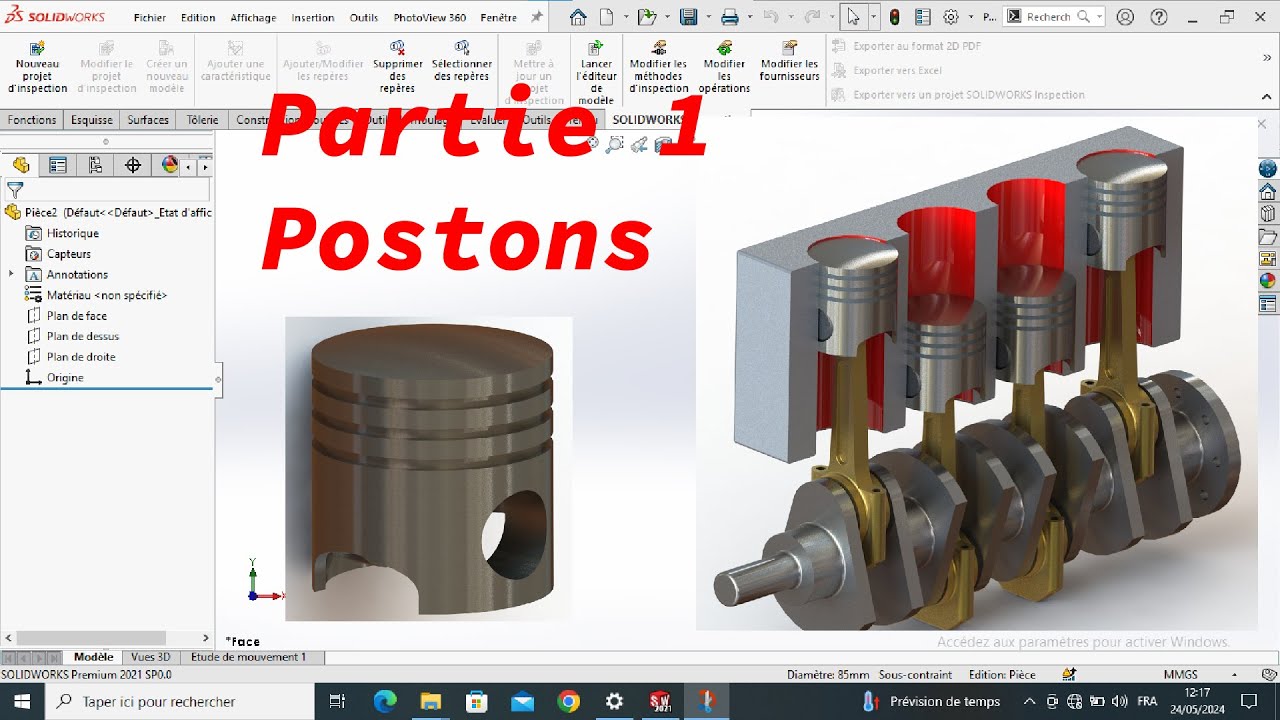Click Modifier les méthodes d'inspection

click(x=658, y=68)
